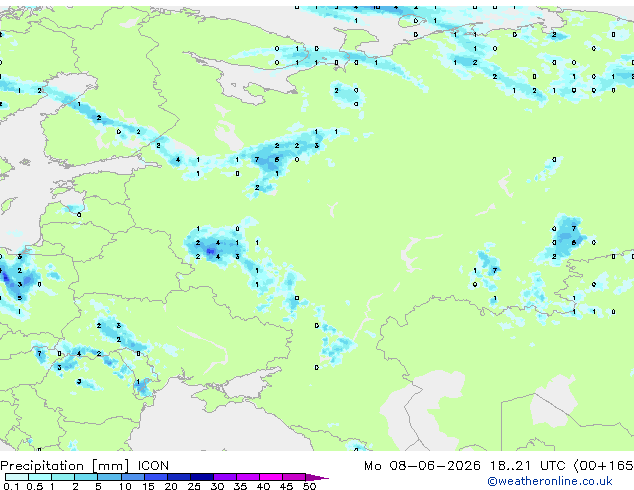Click the legend label '50'
Image resolution: width=634 pixels, height=490 pixels.
309,486
